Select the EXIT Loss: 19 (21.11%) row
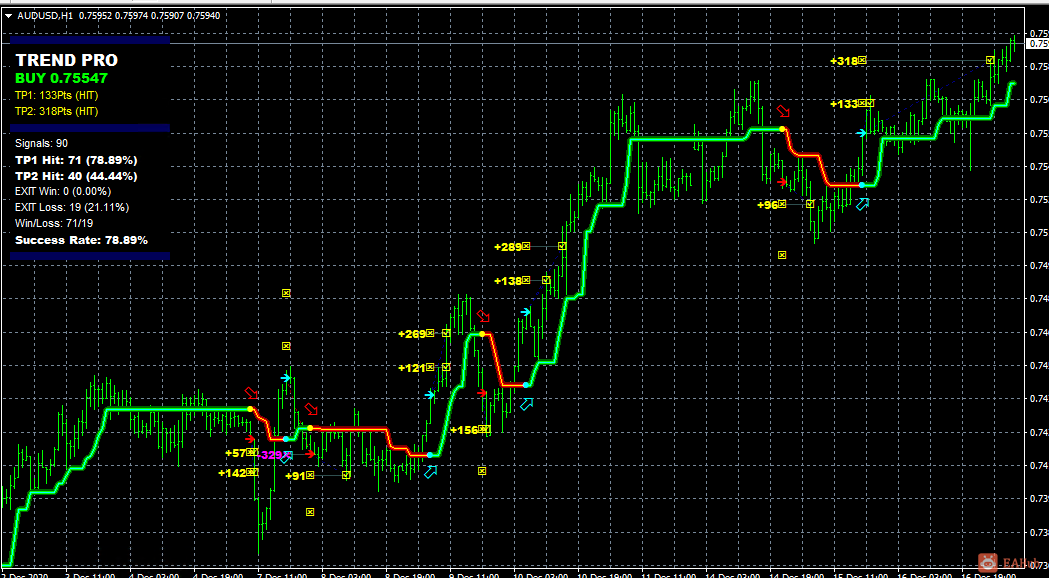 (x=72, y=207)
